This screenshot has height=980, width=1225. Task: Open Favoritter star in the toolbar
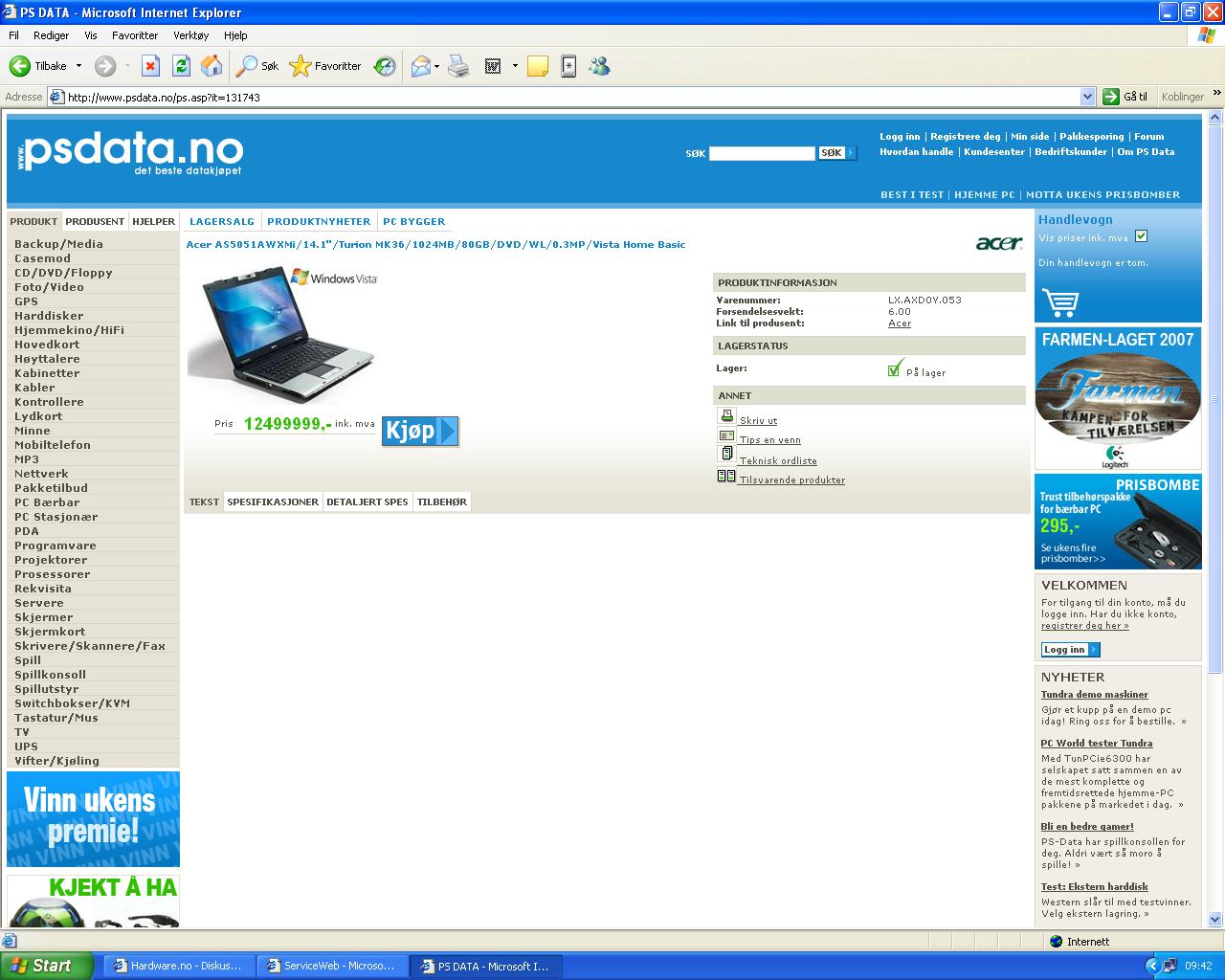(x=325, y=66)
